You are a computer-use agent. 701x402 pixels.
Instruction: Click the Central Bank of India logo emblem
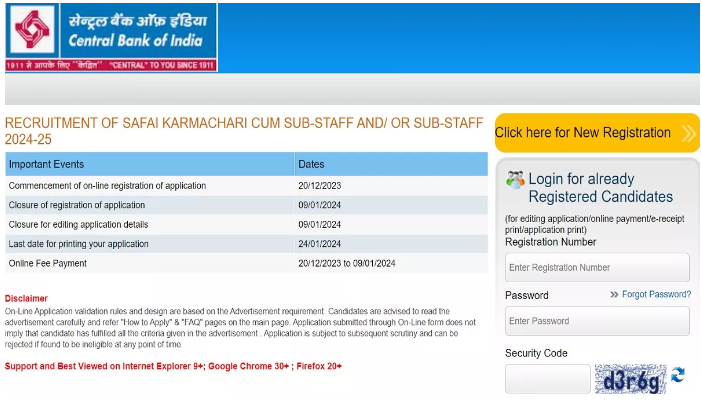pos(32,29)
